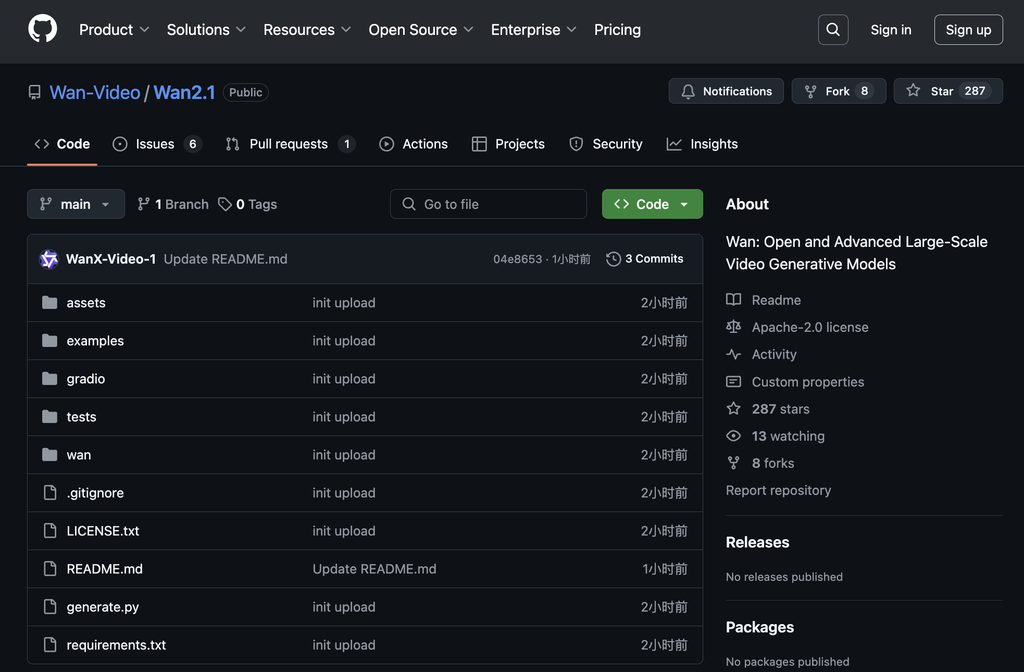Switch to the Insights tab
Viewport: 1024px width, 672px height.
pyautogui.click(x=702, y=144)
